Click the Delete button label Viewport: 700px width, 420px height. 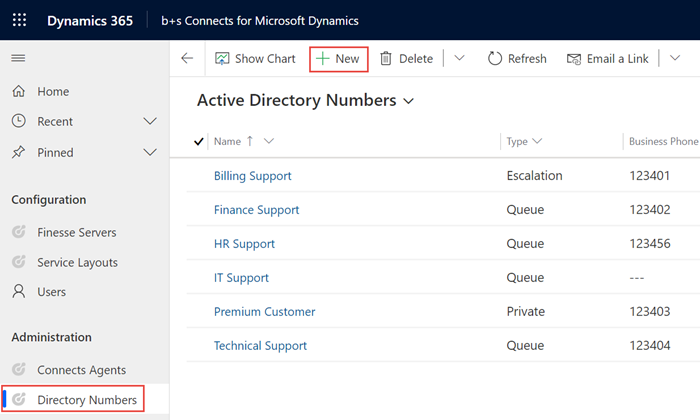tap(416, 58)
